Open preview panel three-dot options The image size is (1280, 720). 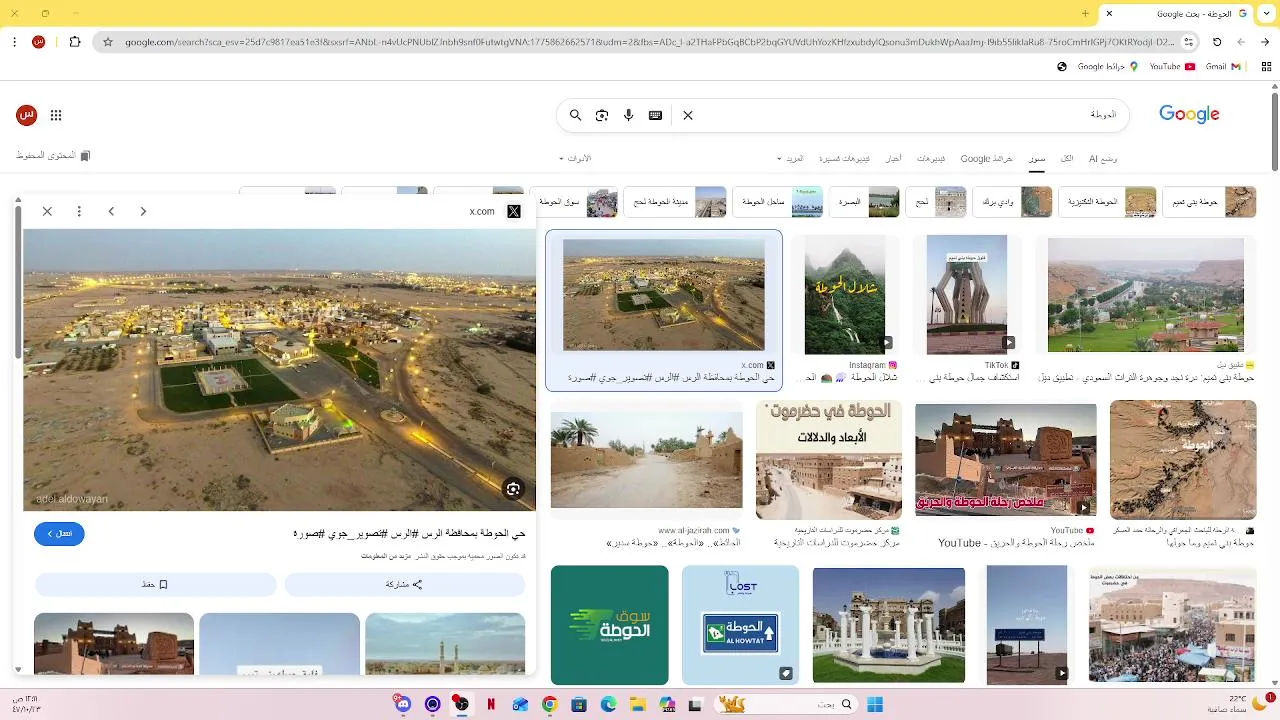(79, 211)
